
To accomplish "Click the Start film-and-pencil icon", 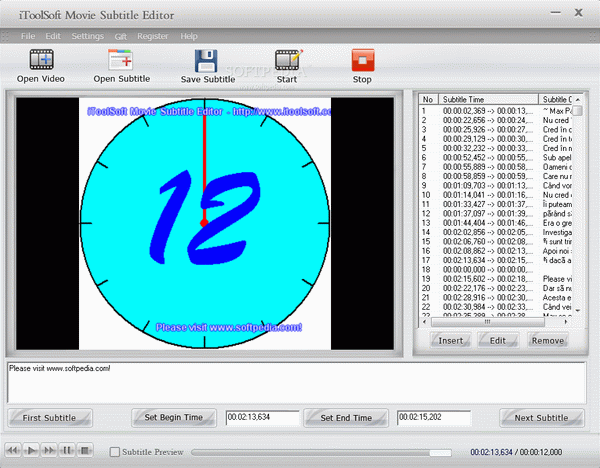I will [289, 60].
